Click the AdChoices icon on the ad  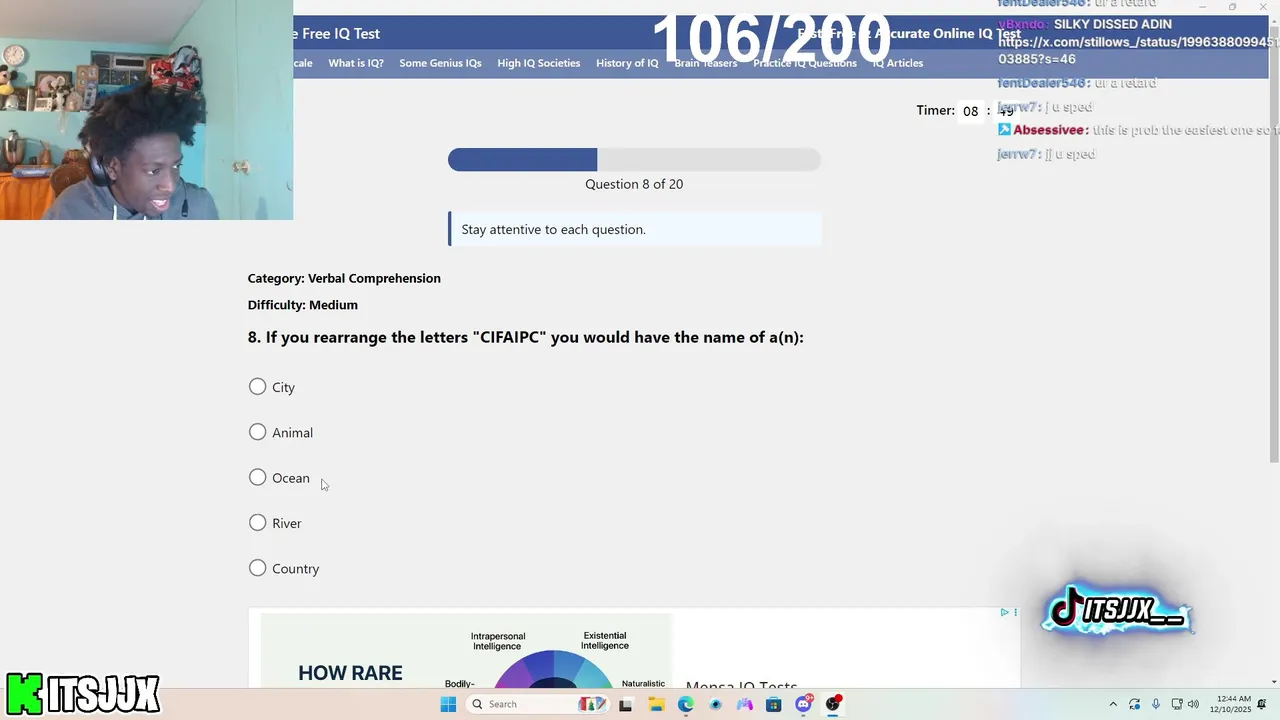1005,612
